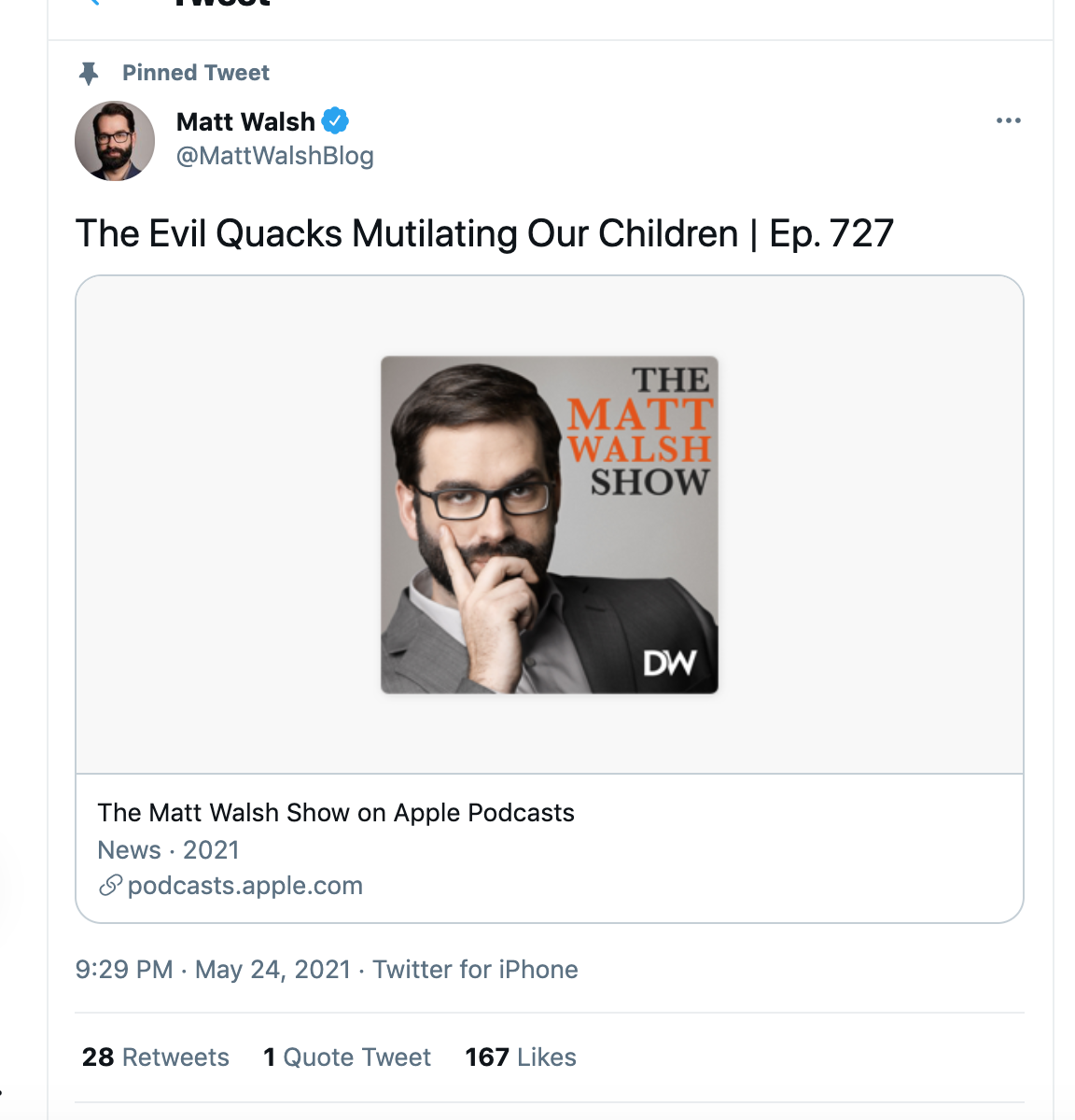Screen dimensions: 1075x1120
Task: Click the 9:29 PM May 24, 2021 timestamp
Action: click(213, 970)
